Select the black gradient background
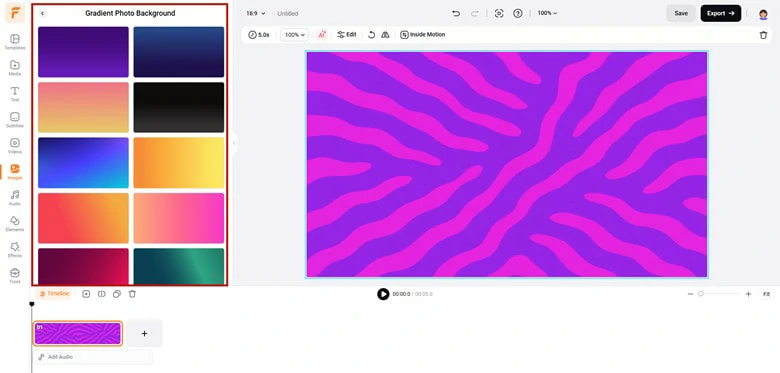The width and height of the screenshot is (780, 373). 179,107
